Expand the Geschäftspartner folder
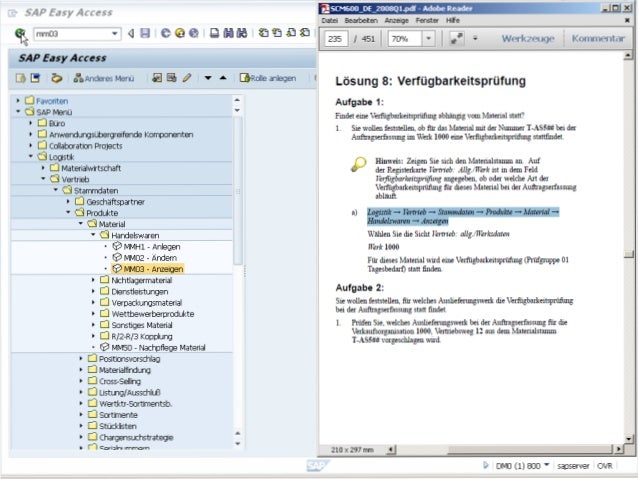638x479 pixels. point(68,201)
